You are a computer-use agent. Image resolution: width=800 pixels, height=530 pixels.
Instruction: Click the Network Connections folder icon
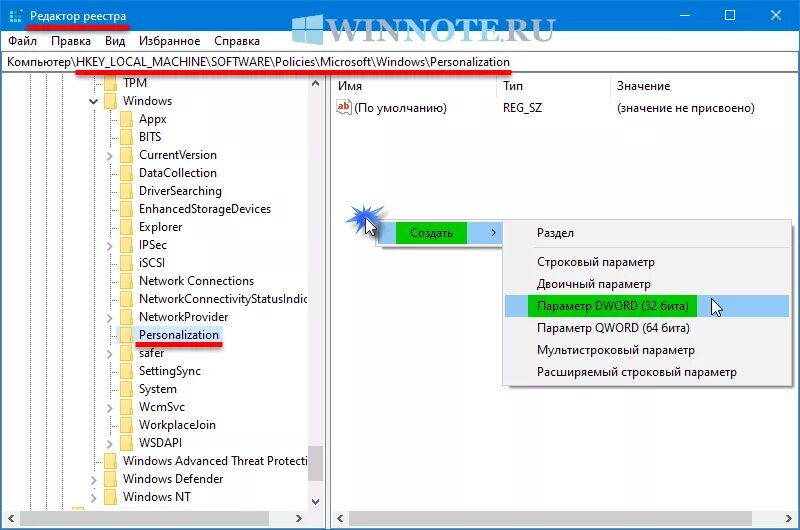tap(127, 281)
